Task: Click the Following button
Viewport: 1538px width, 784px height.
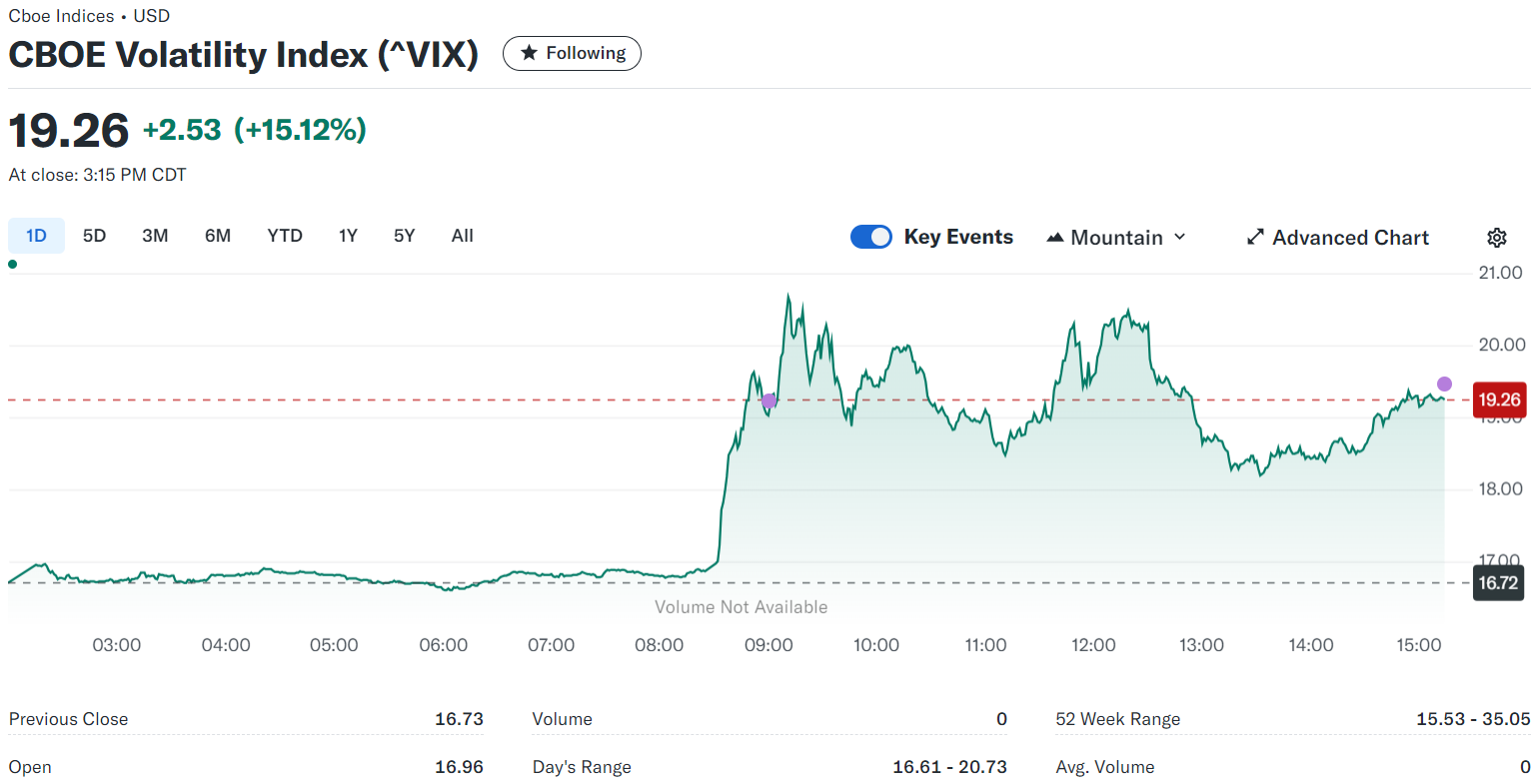Action: (572, 53)
